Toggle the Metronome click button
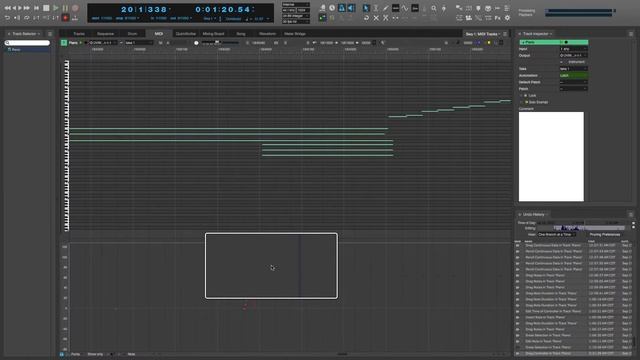Viewport: 640px width, 360px height. click(x=342, y=8)
